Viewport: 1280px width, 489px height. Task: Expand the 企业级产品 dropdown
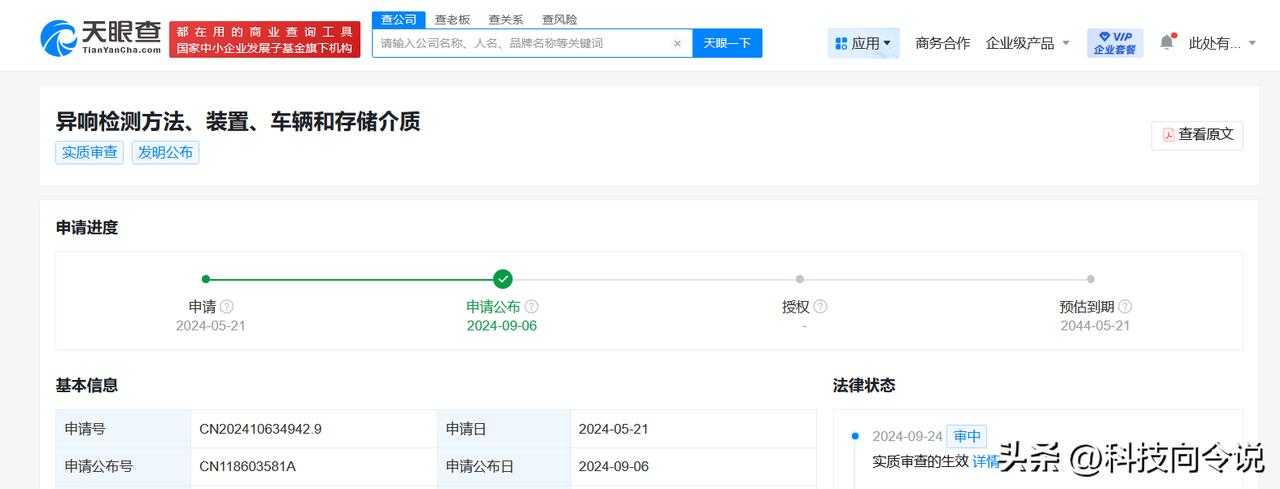click(x=1028, y=43)
